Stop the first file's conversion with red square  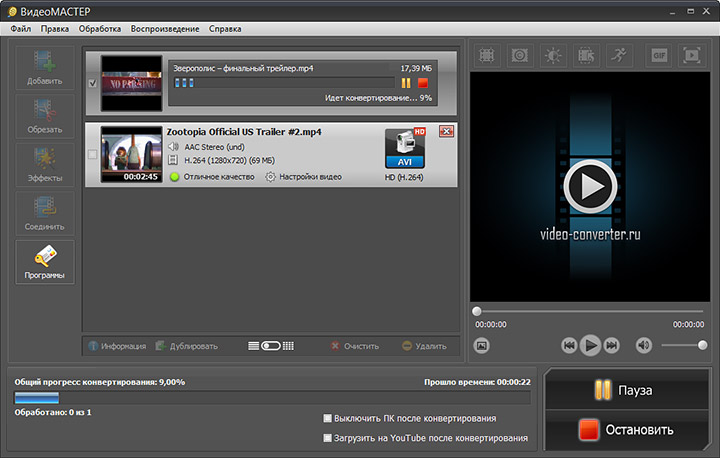[423, 83]
